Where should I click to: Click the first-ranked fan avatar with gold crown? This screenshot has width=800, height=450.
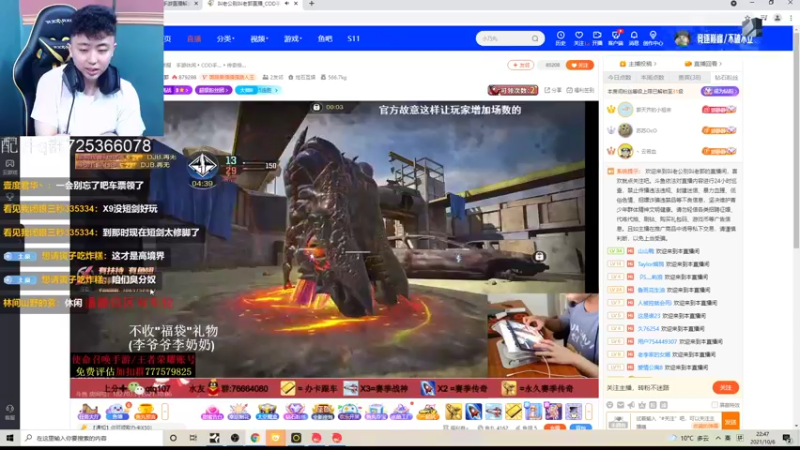[625, 109]
